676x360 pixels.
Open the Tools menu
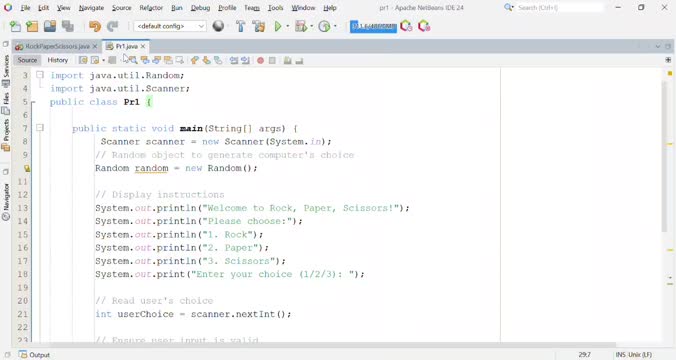coord(275,8)
